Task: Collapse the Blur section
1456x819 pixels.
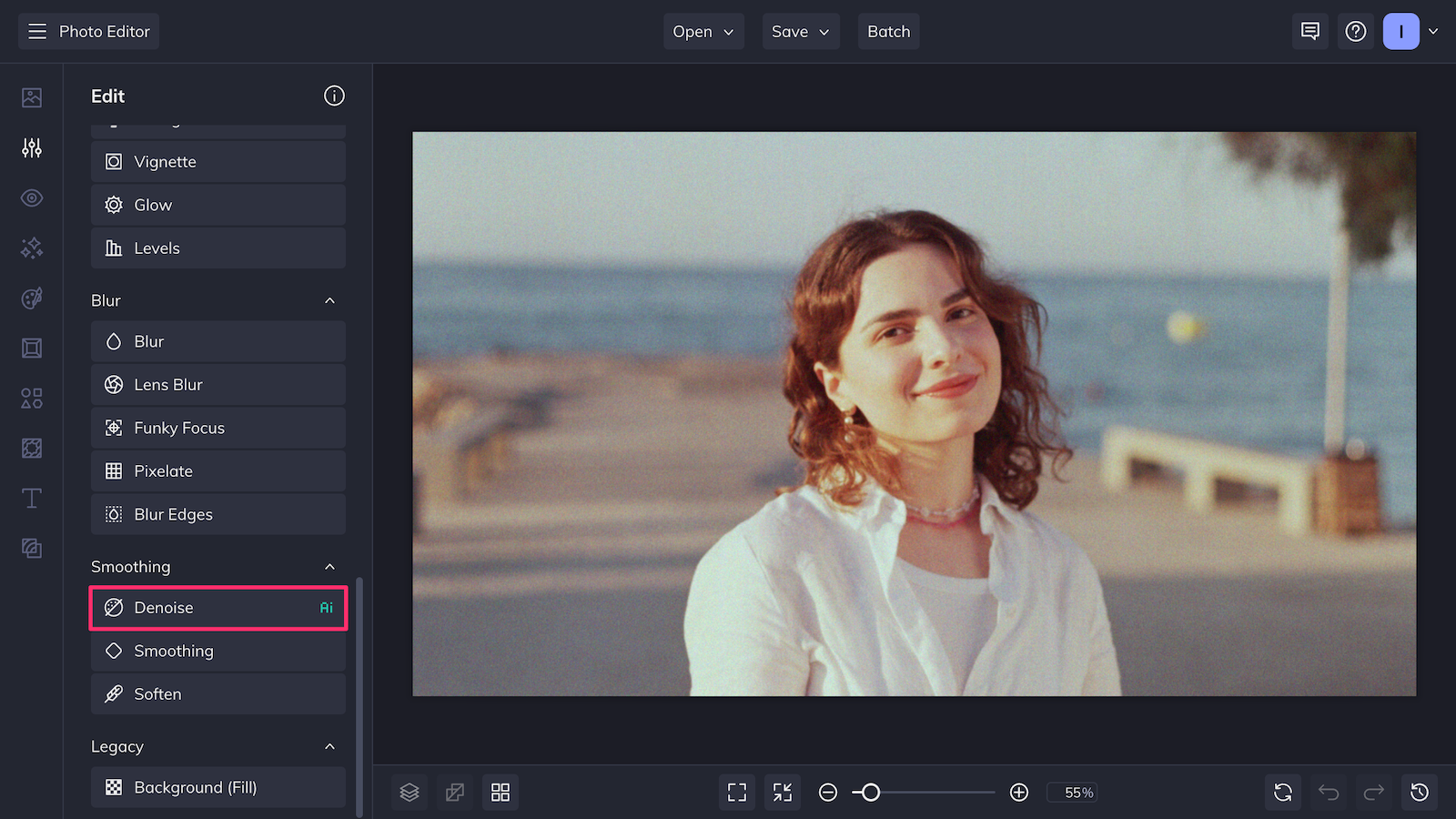Action: (x=329, y=300)
